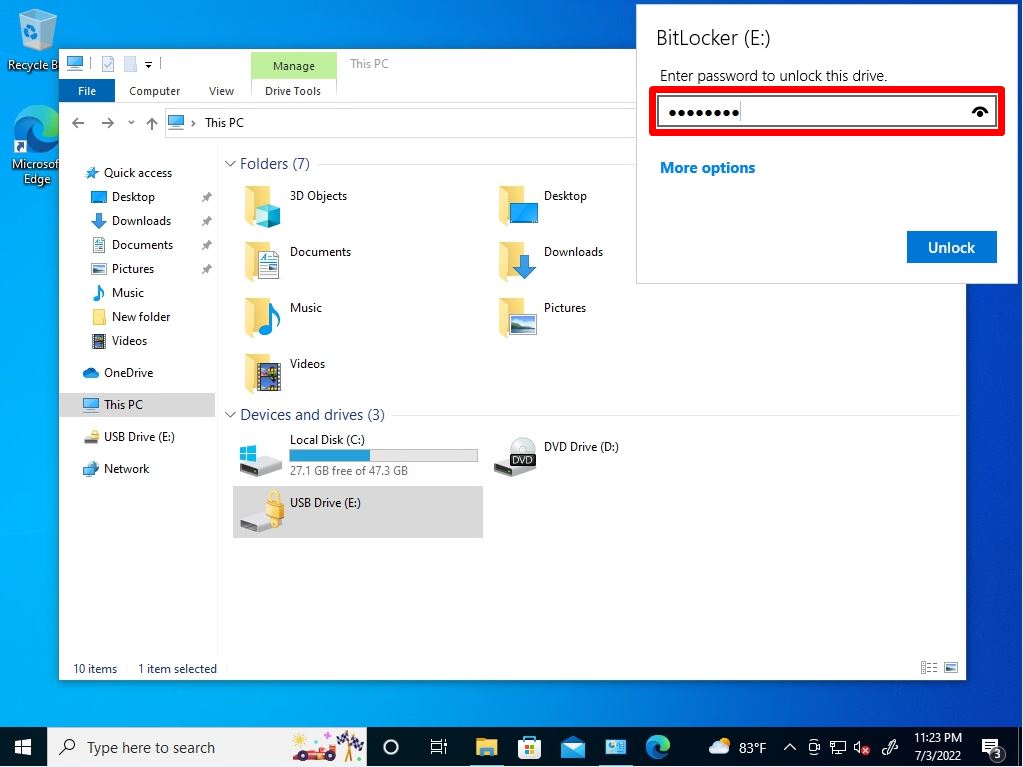Open File Explorer from taskbar
The image size is (1023, 767).
486,747
